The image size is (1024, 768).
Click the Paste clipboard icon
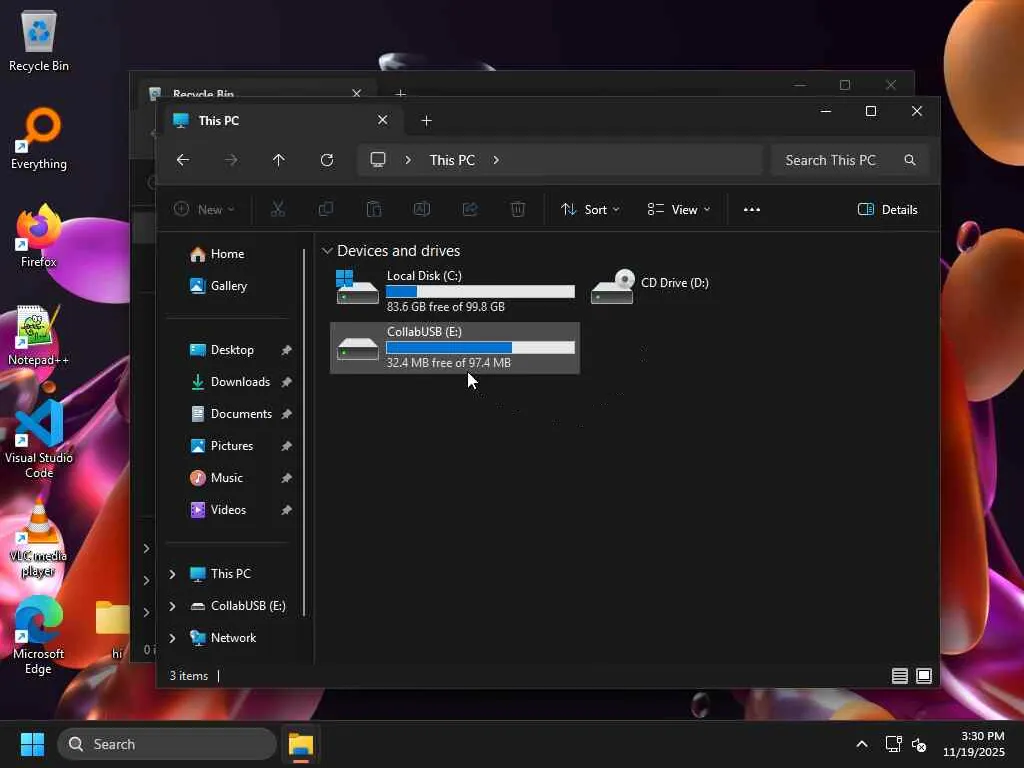tap(374, 209)
